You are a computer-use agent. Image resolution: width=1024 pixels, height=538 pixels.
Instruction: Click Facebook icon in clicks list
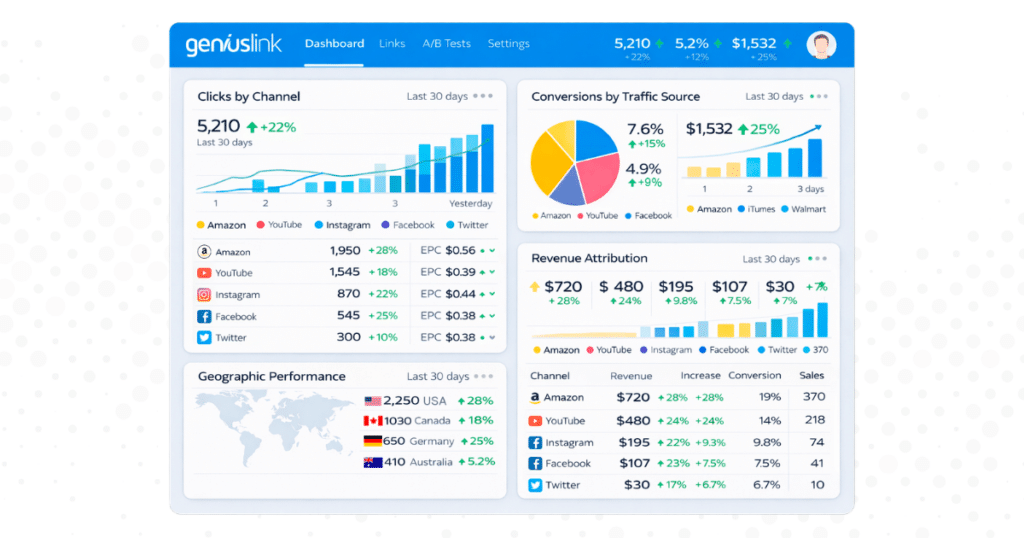204,316
